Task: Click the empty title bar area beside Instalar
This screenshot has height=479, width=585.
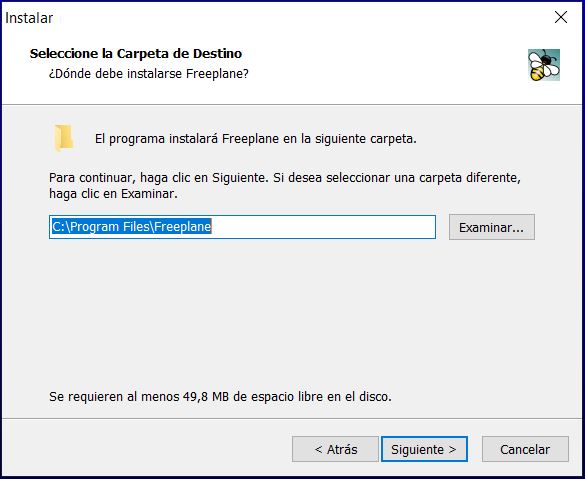Action: point(298,18)
